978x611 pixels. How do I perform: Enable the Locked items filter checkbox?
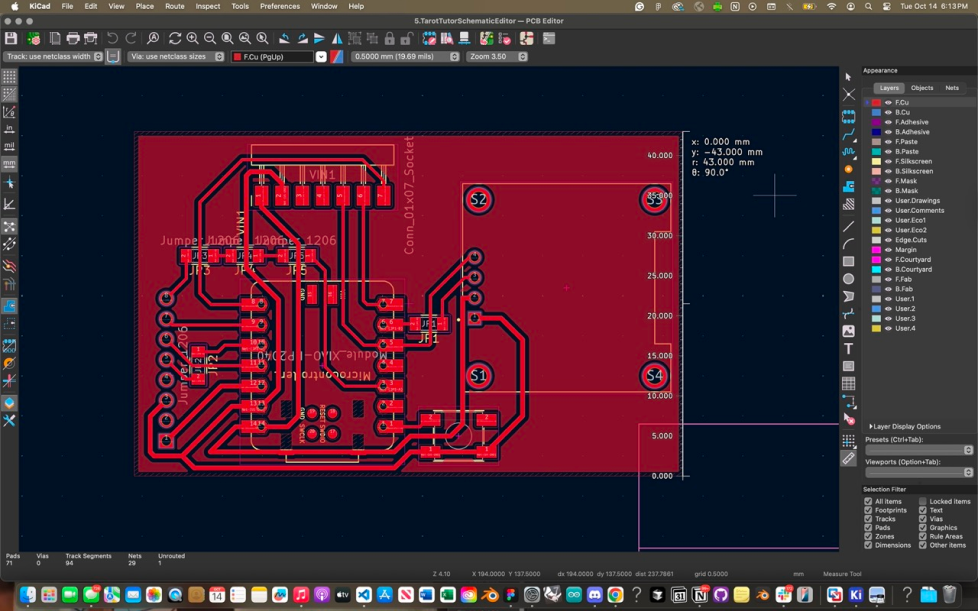[x=923, y=501]
